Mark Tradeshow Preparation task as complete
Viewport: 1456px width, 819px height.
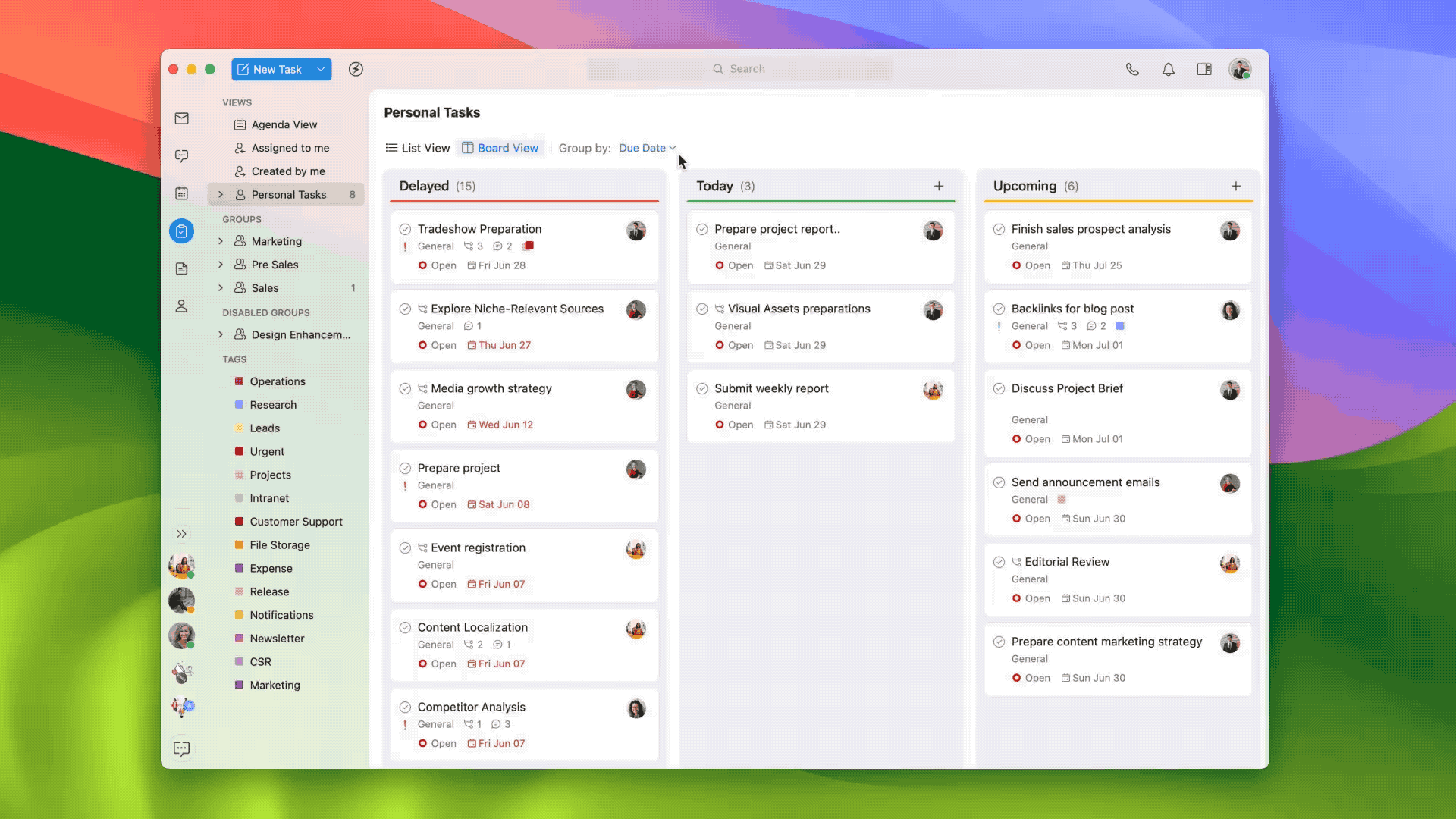[x=405, y=229]
